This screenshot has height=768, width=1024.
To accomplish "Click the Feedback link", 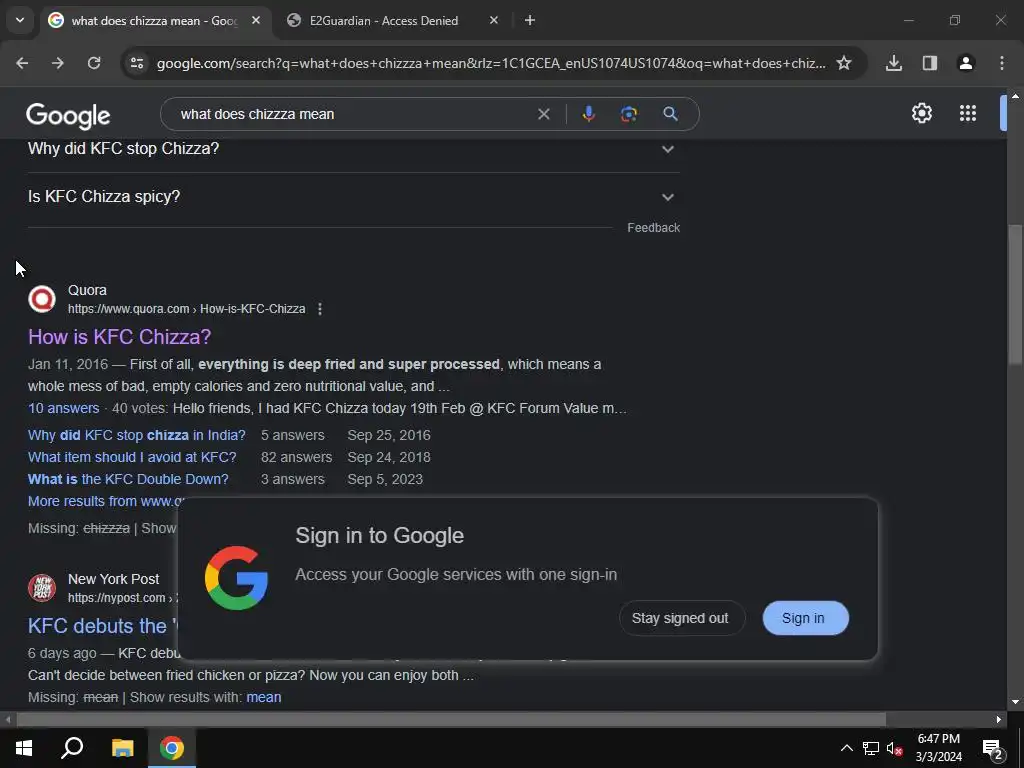I will coord(654,228).
